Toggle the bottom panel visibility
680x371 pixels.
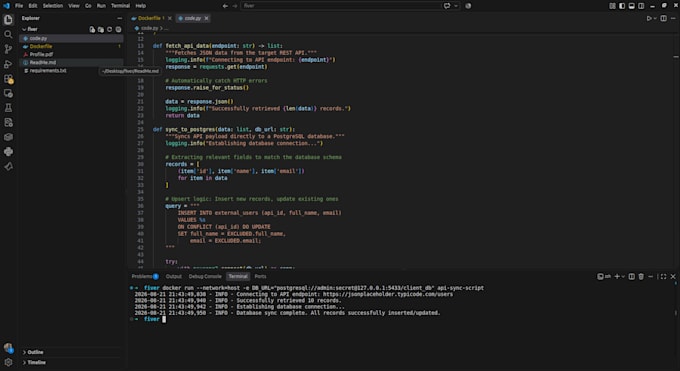[x=631, y=6]
